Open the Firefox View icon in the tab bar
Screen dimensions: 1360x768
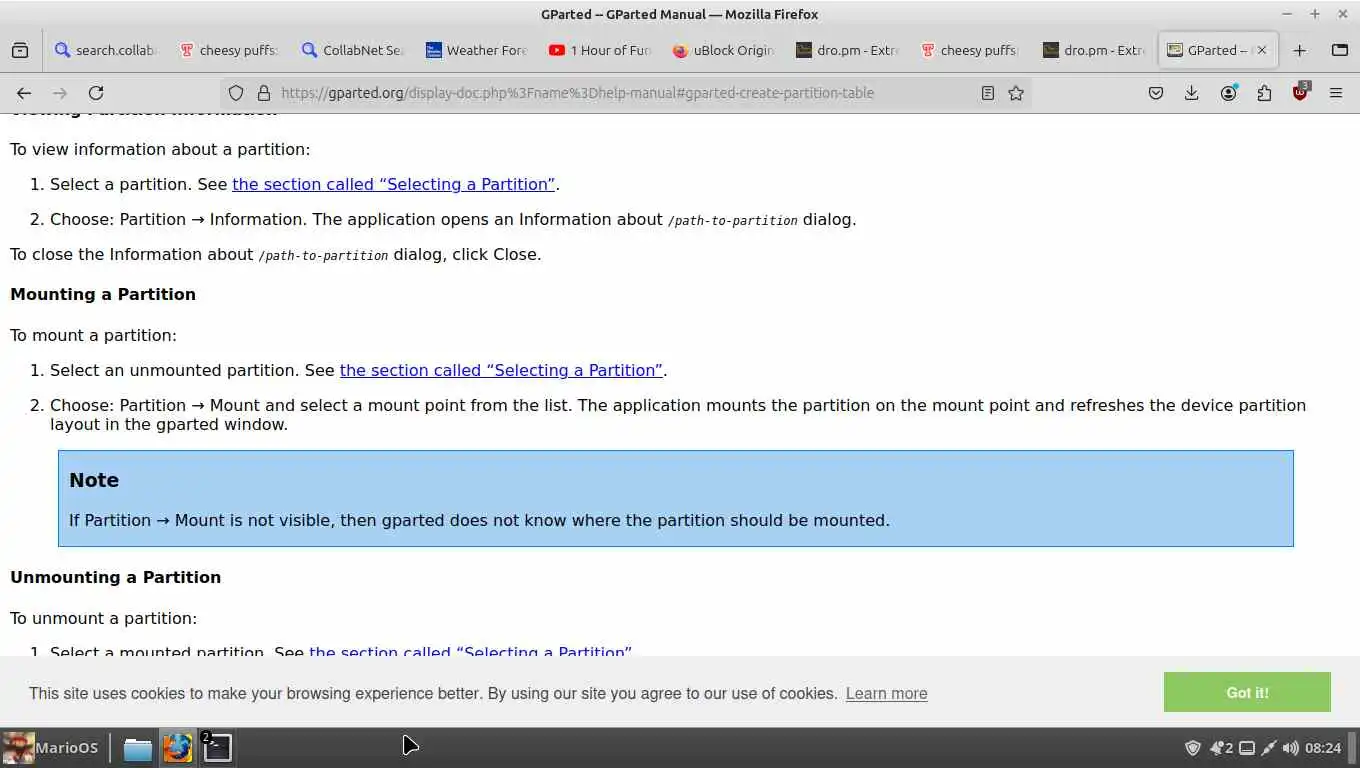(20, 50)
